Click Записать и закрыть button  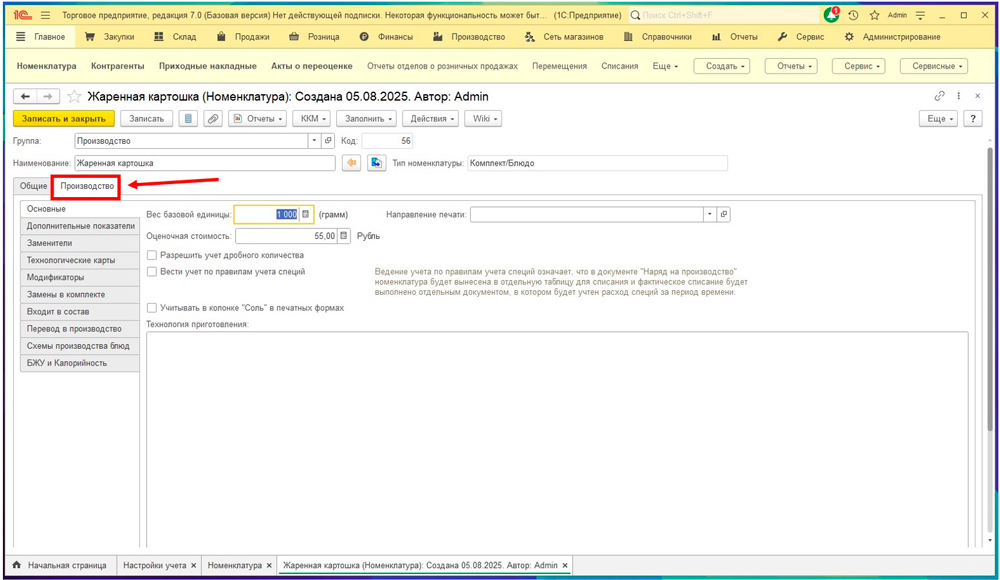[x=64, y=118]
